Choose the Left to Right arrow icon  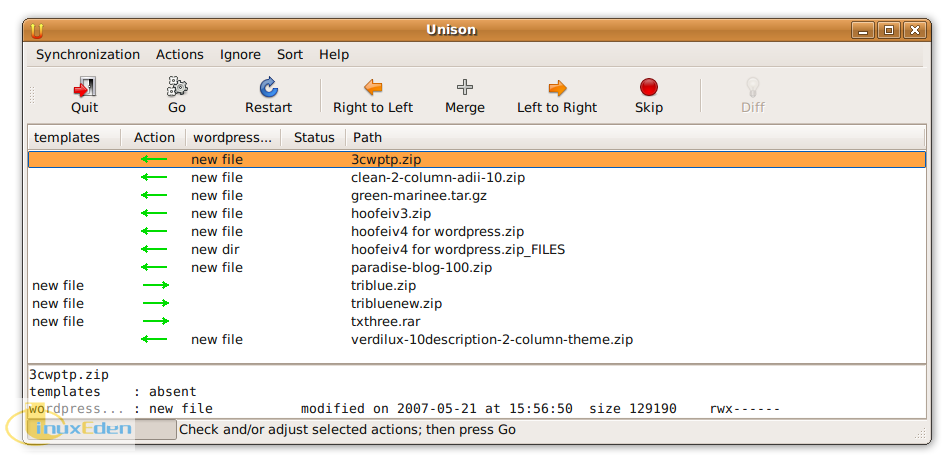click(x=557, y=87)
